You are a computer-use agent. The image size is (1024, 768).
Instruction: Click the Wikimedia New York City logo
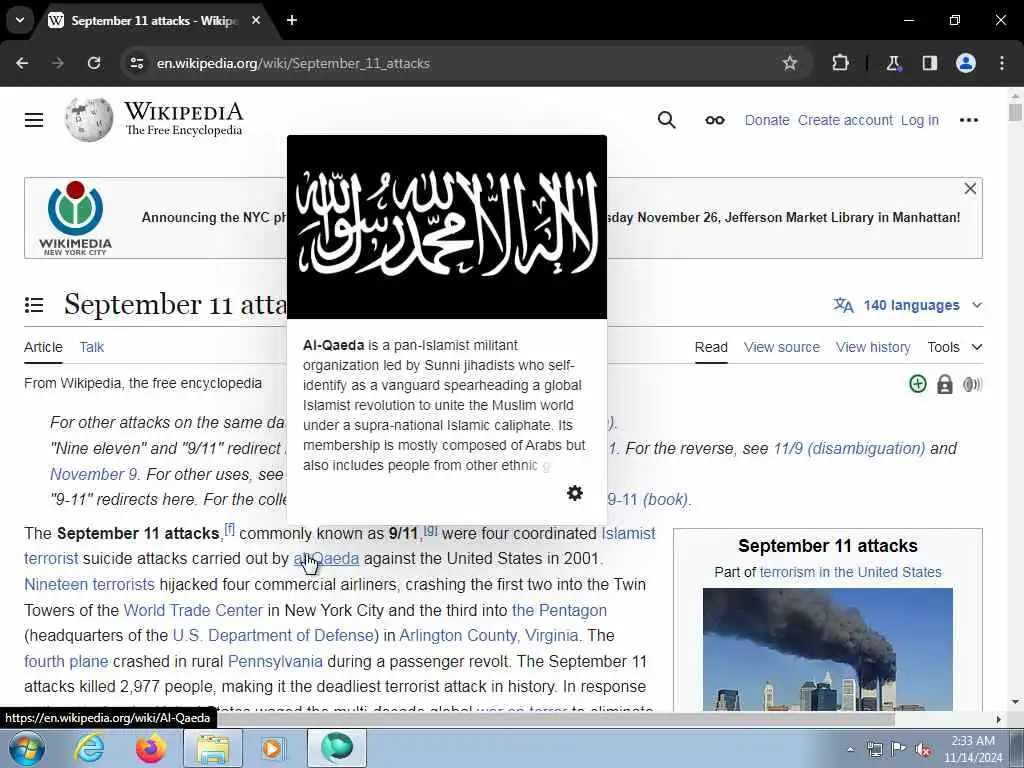(75, 218)
